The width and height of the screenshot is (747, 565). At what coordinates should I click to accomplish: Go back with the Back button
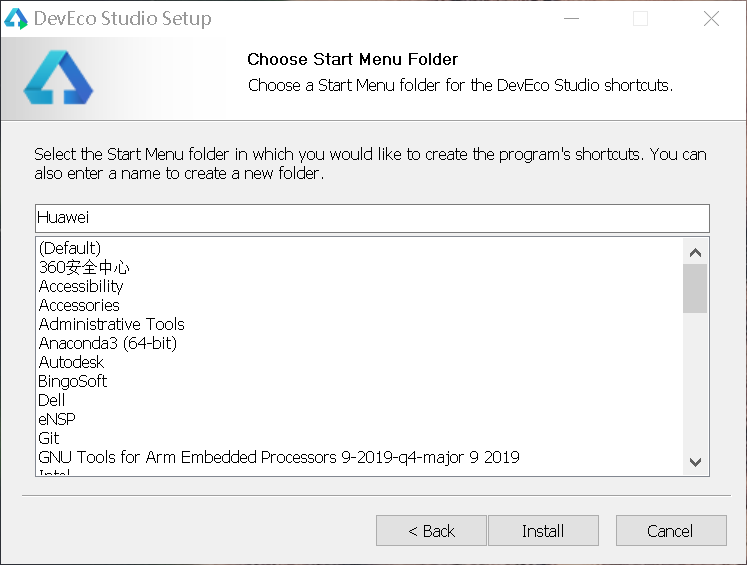pyautogui.click(x=431, y=531)
